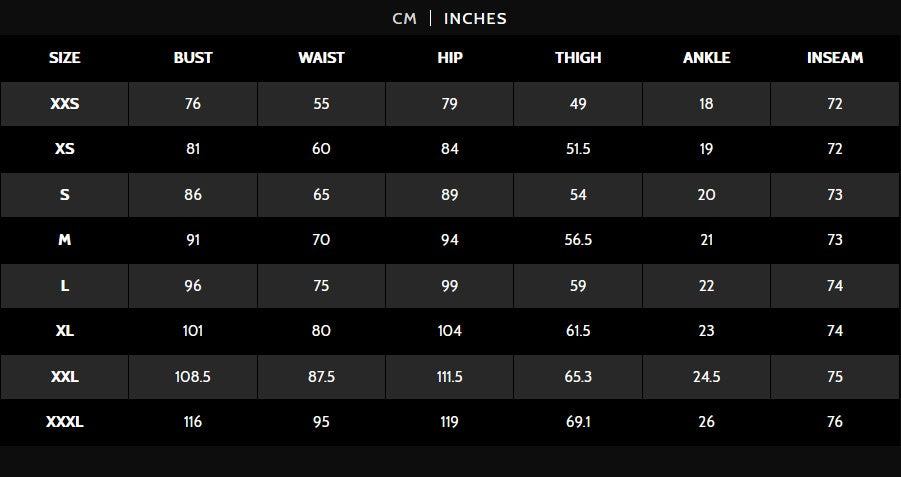The image size is (901, 477).
Task: Click the XXL bust value 108.5
Action: click(193, 377)
